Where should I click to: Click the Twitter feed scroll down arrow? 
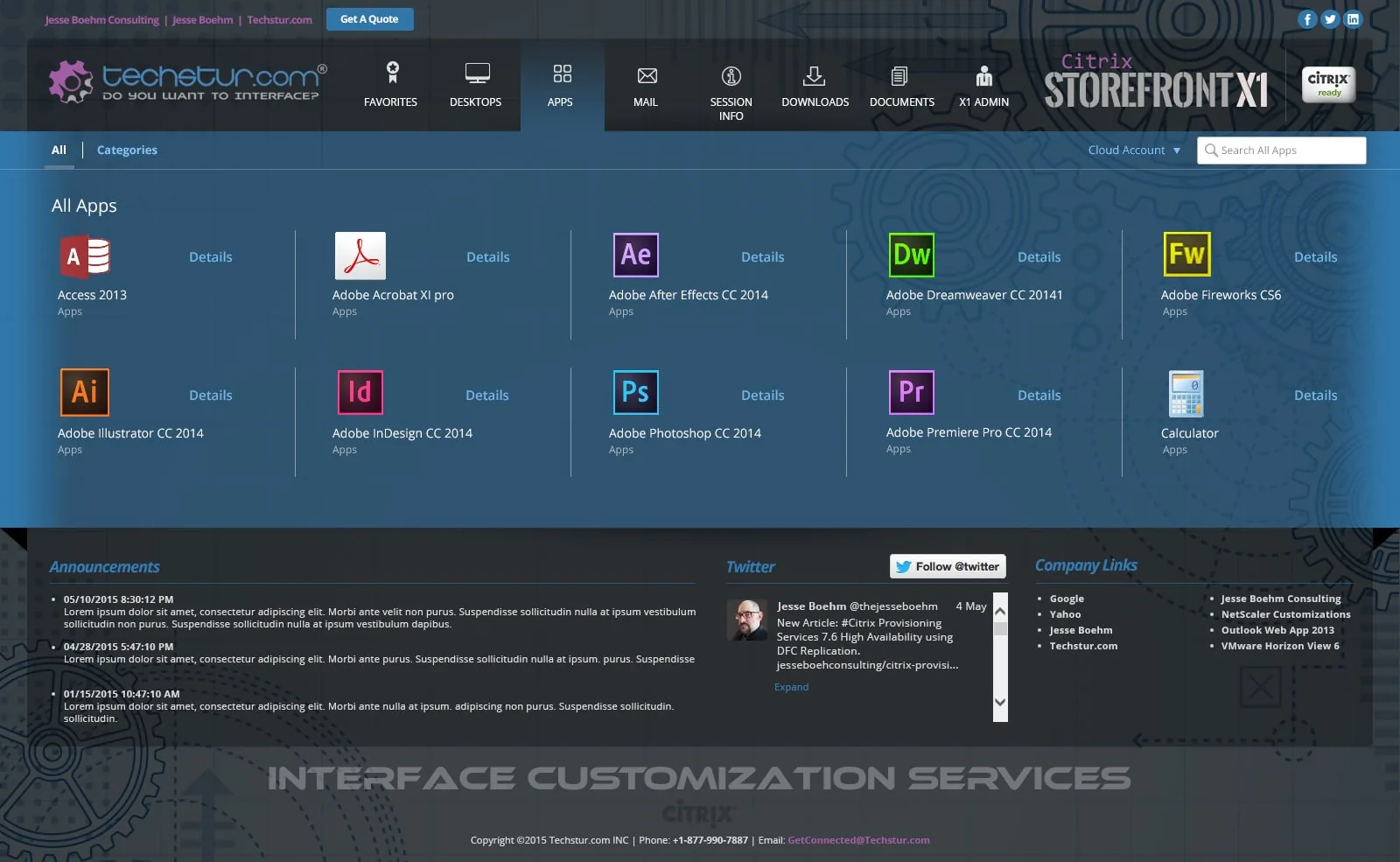pos(1000,702)
